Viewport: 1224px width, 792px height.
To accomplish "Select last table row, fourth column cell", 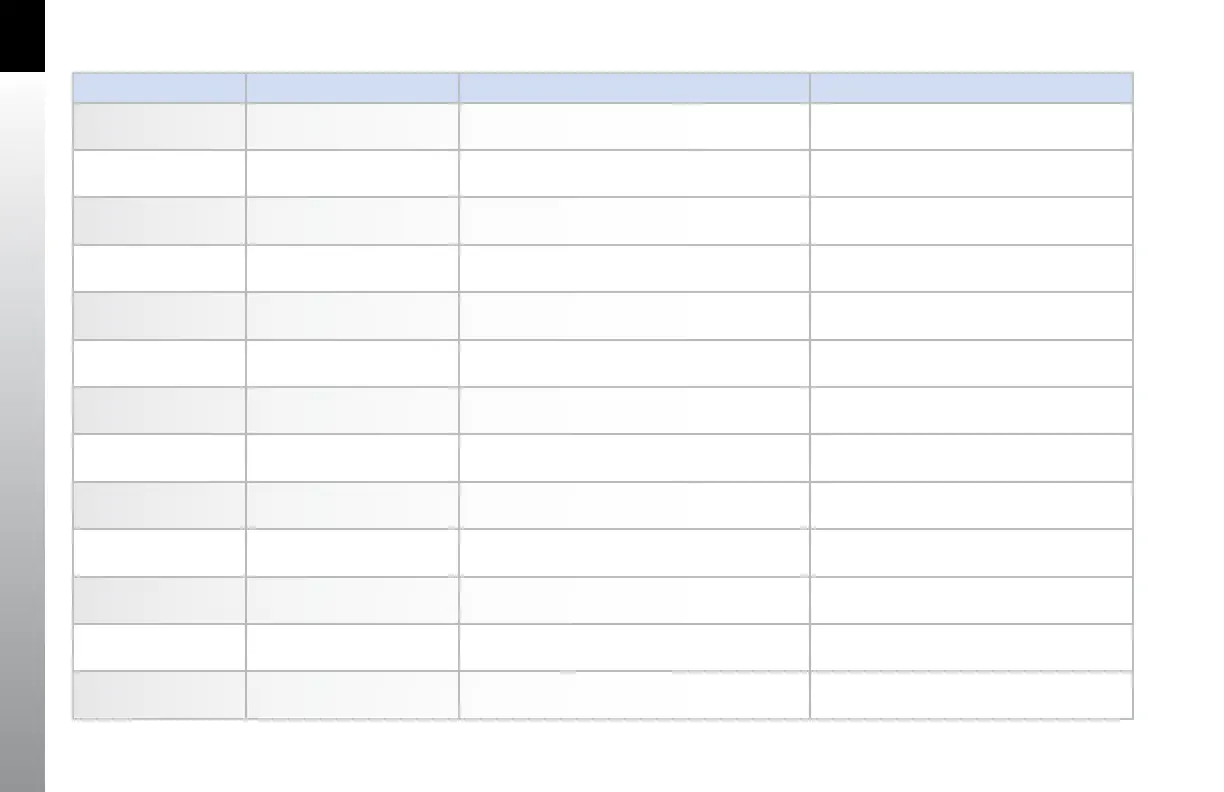I will coord(971,694).
